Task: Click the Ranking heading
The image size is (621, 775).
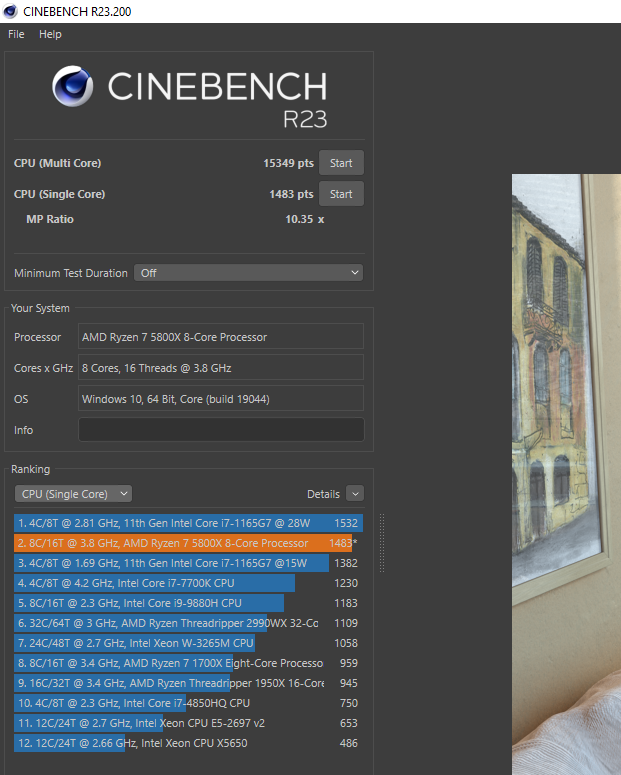Action: (30, 469)
